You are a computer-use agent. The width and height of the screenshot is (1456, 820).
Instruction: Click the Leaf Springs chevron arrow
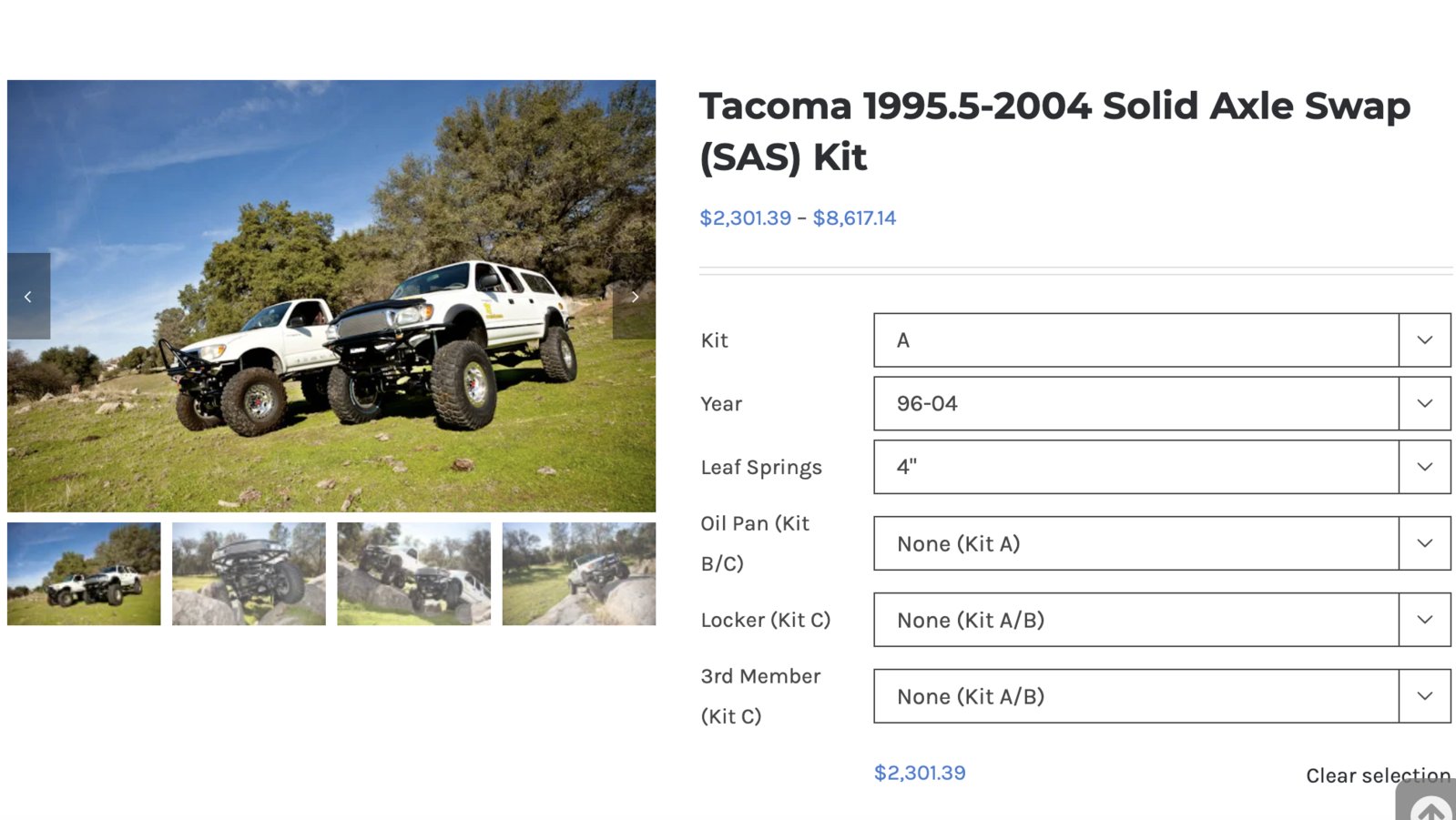1425,467
